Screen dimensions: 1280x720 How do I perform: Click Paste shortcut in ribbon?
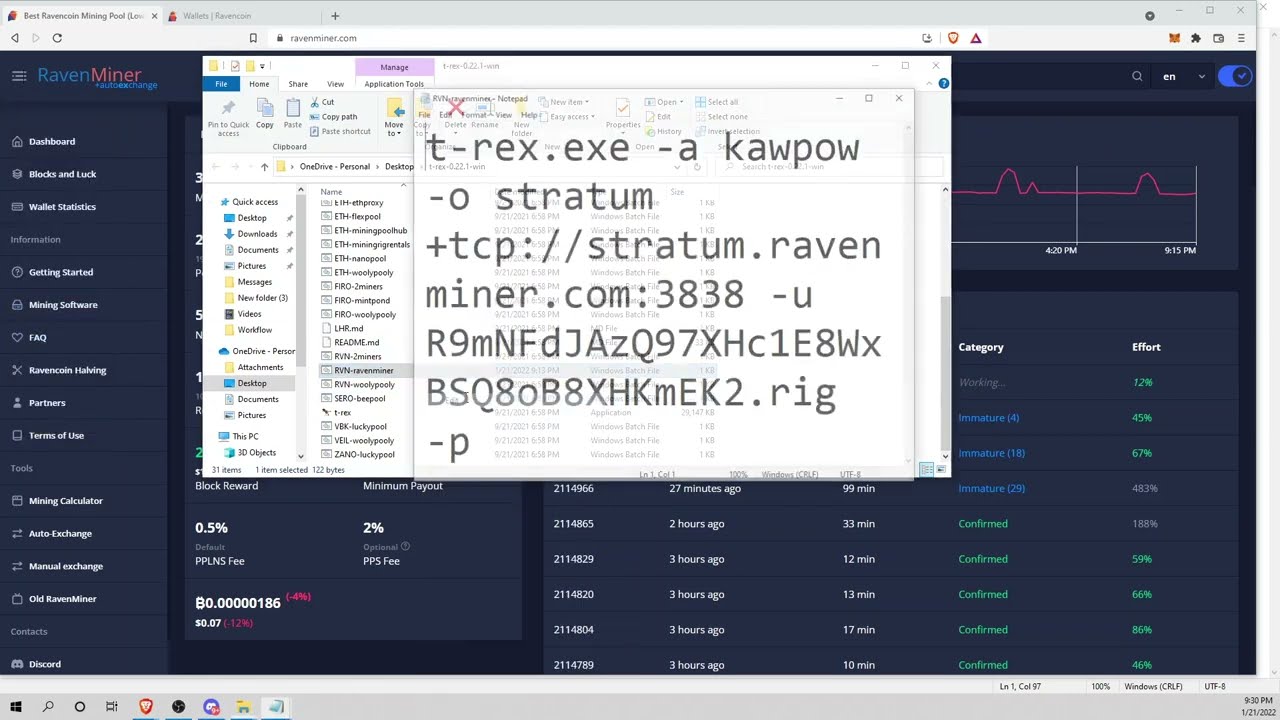[x=340, y=131]
